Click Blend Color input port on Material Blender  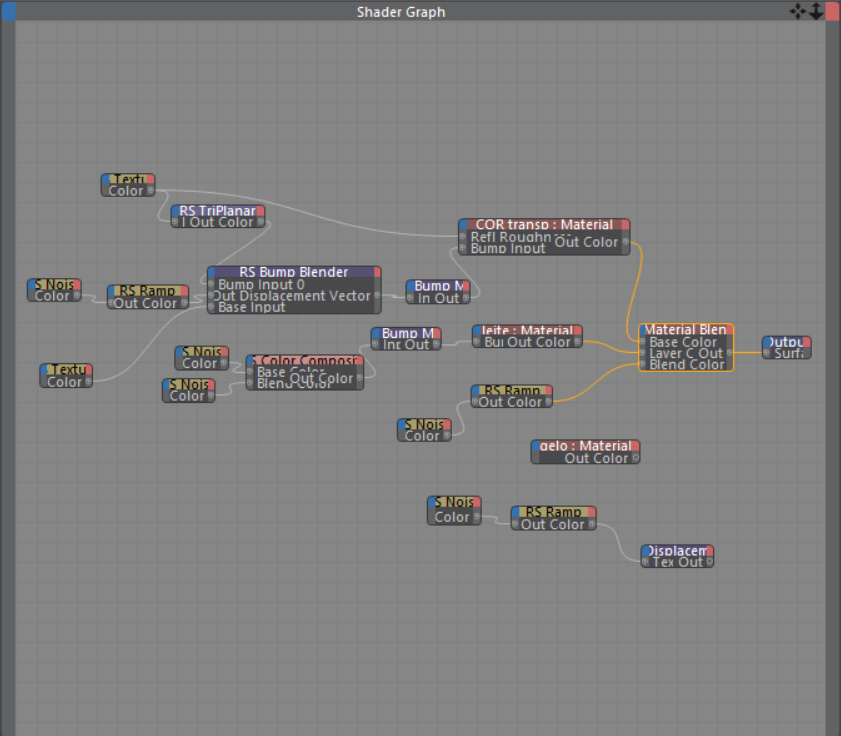[643, 364]
